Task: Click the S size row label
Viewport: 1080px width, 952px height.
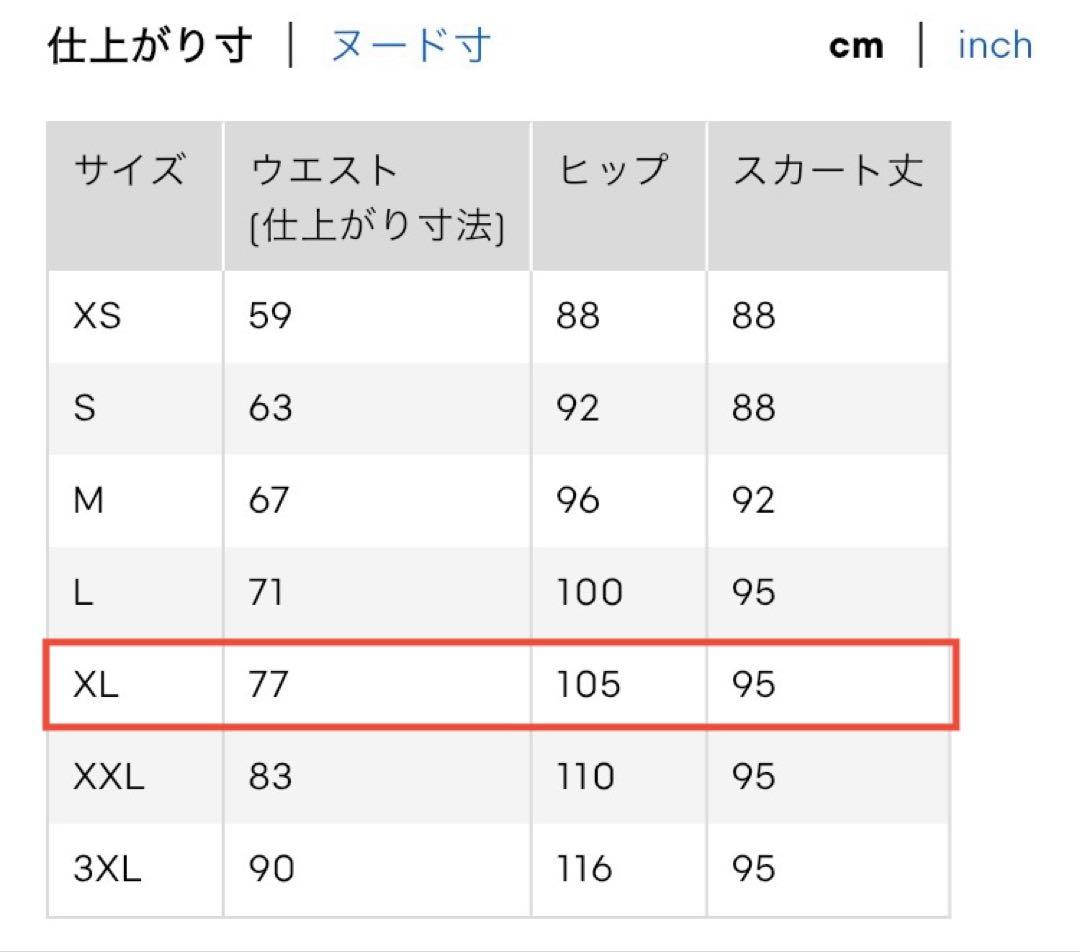Action: [x=85, y=408]
